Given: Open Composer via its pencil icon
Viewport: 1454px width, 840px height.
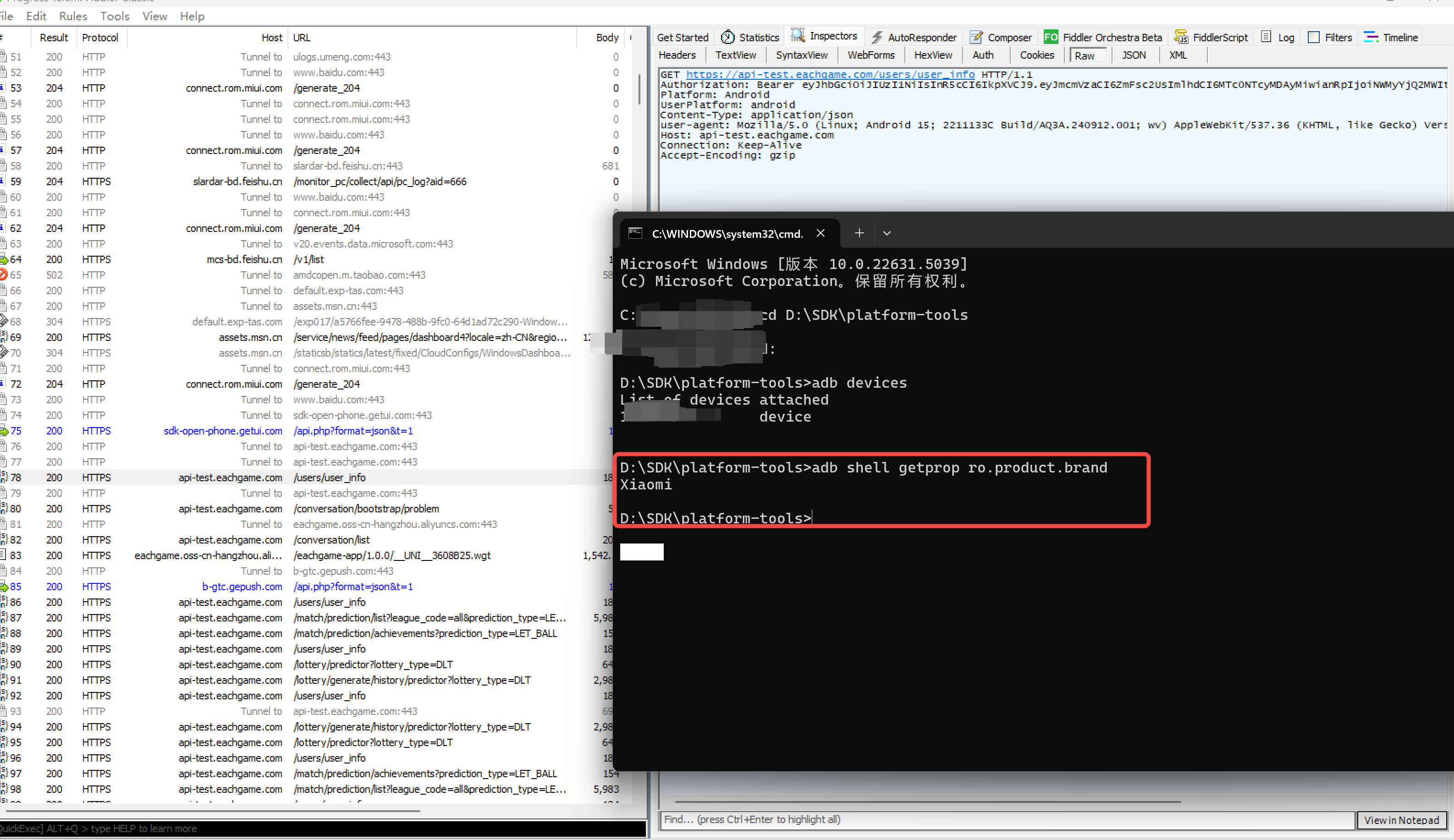Looking at the screenshot, I should pos(976,37).
